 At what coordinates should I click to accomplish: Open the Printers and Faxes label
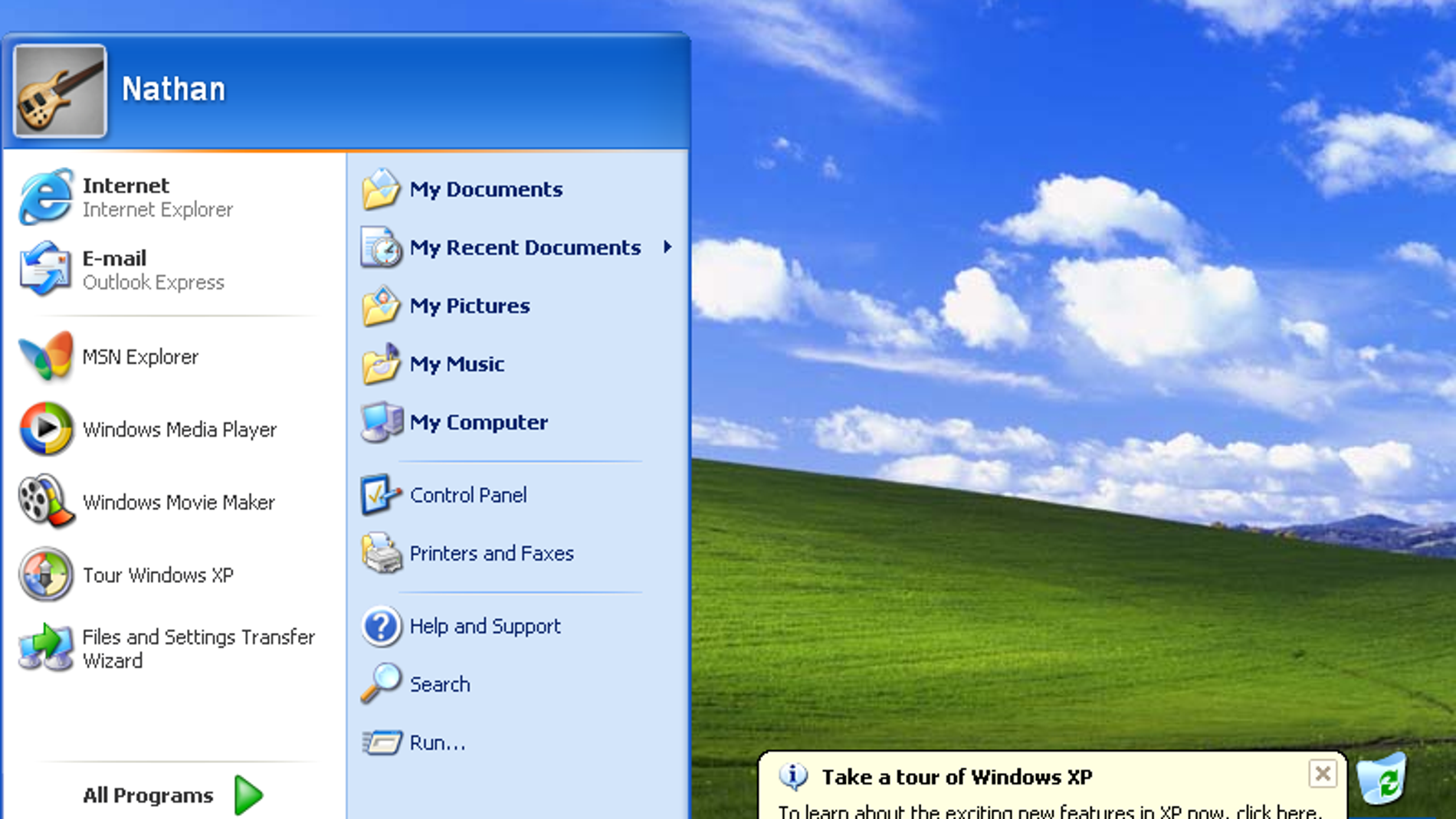[x=491, y=553]
